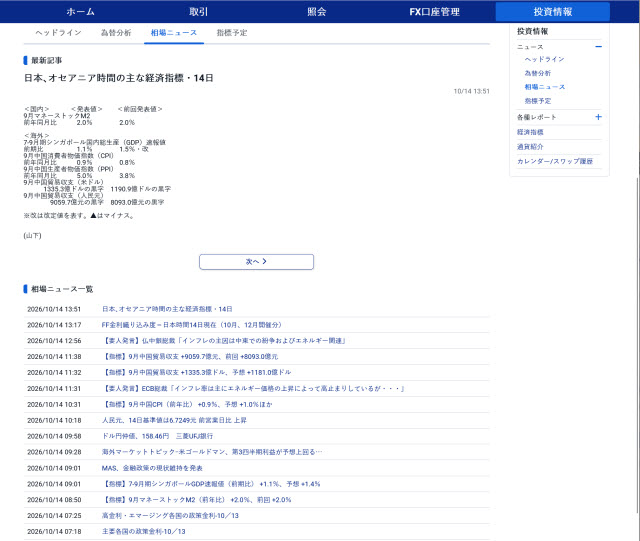Screen dimensions: 640x541
Task: Open the 仏中銀総裁 インフレ news link
Action: [224, 341]
